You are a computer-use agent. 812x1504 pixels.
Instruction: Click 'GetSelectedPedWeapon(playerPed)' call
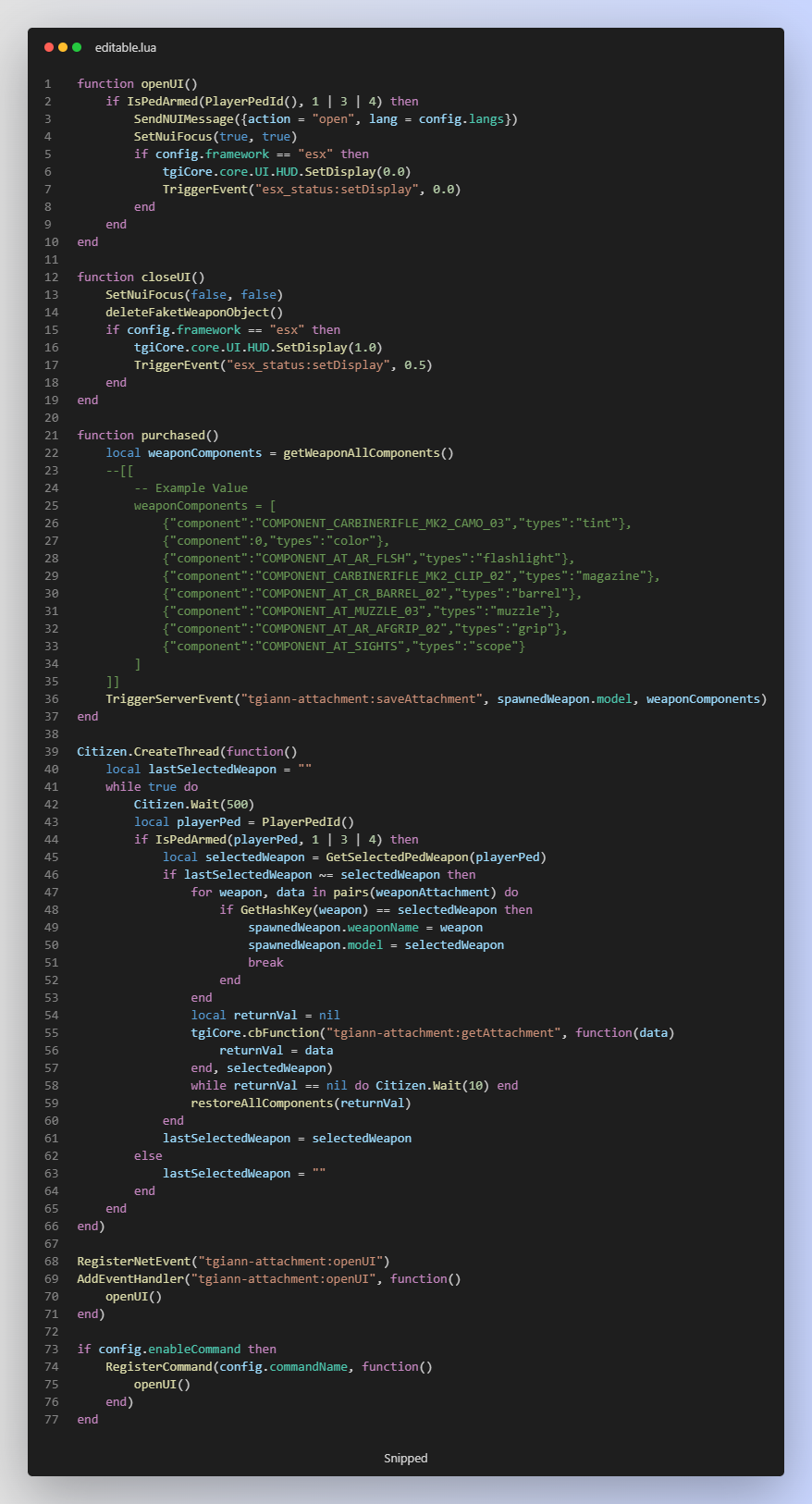(437, 857)
